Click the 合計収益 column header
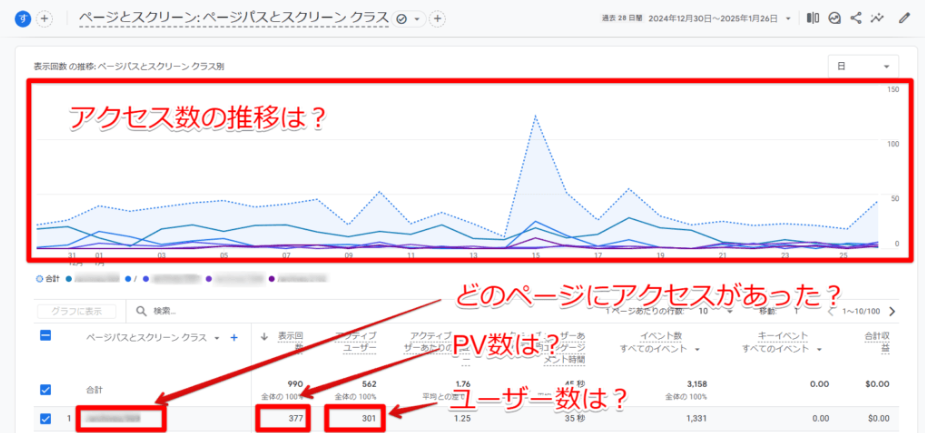Viewport: 925px width, 433px height. pos(878,343)
